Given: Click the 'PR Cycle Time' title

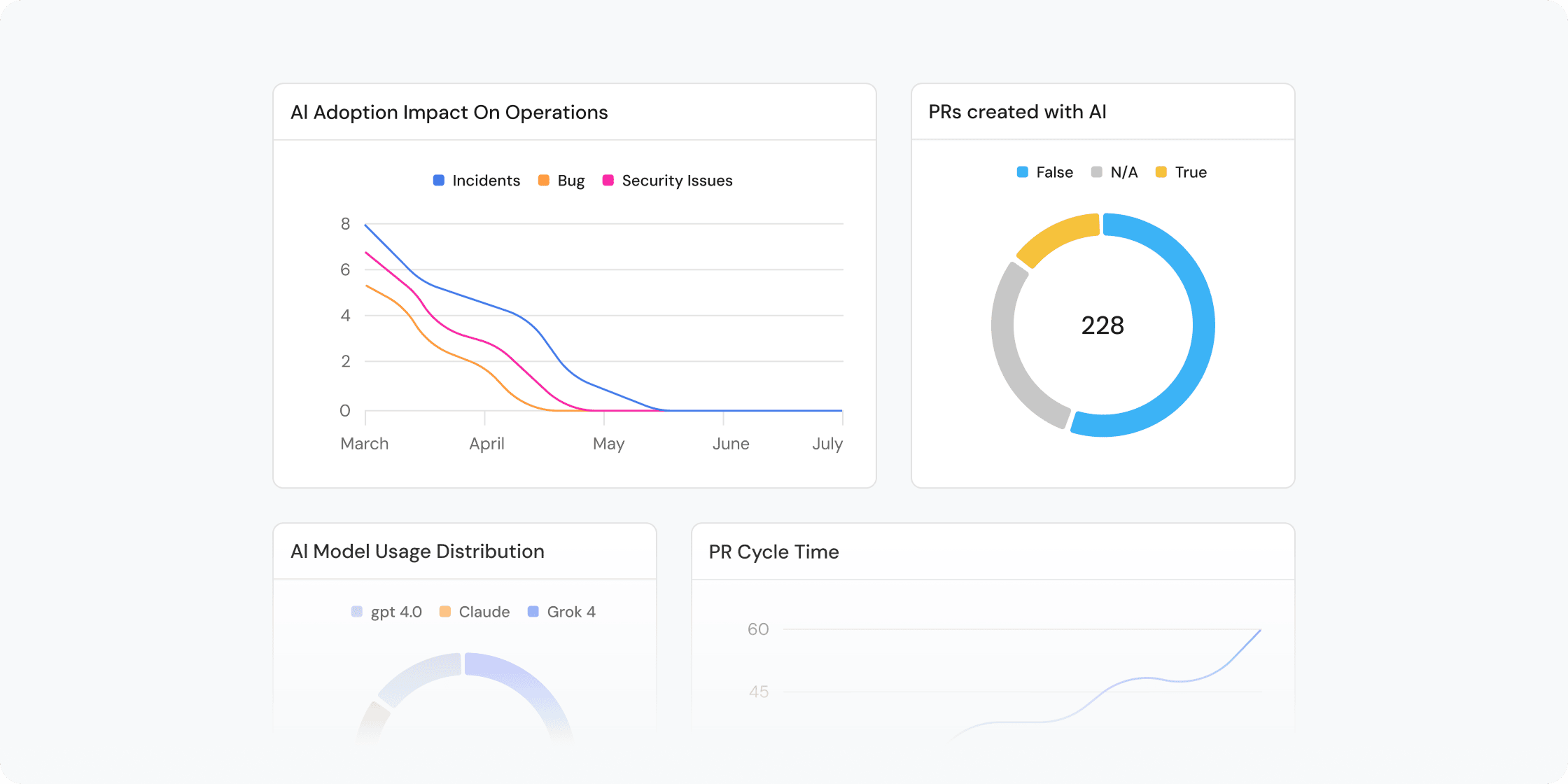Looking at the screenshot, I should [774, 552].
